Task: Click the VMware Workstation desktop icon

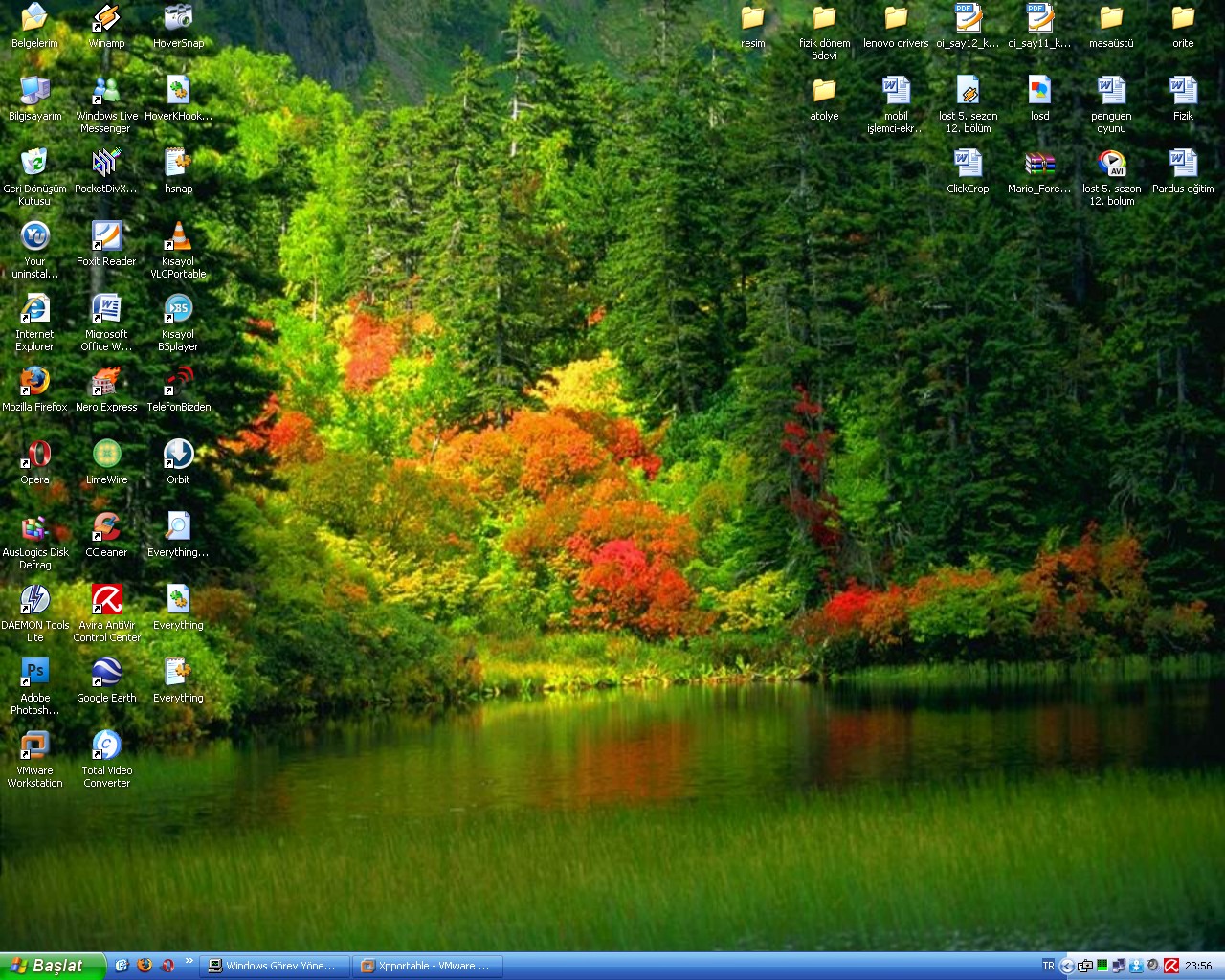Action: pyautogui.click(x=34, y=746)
